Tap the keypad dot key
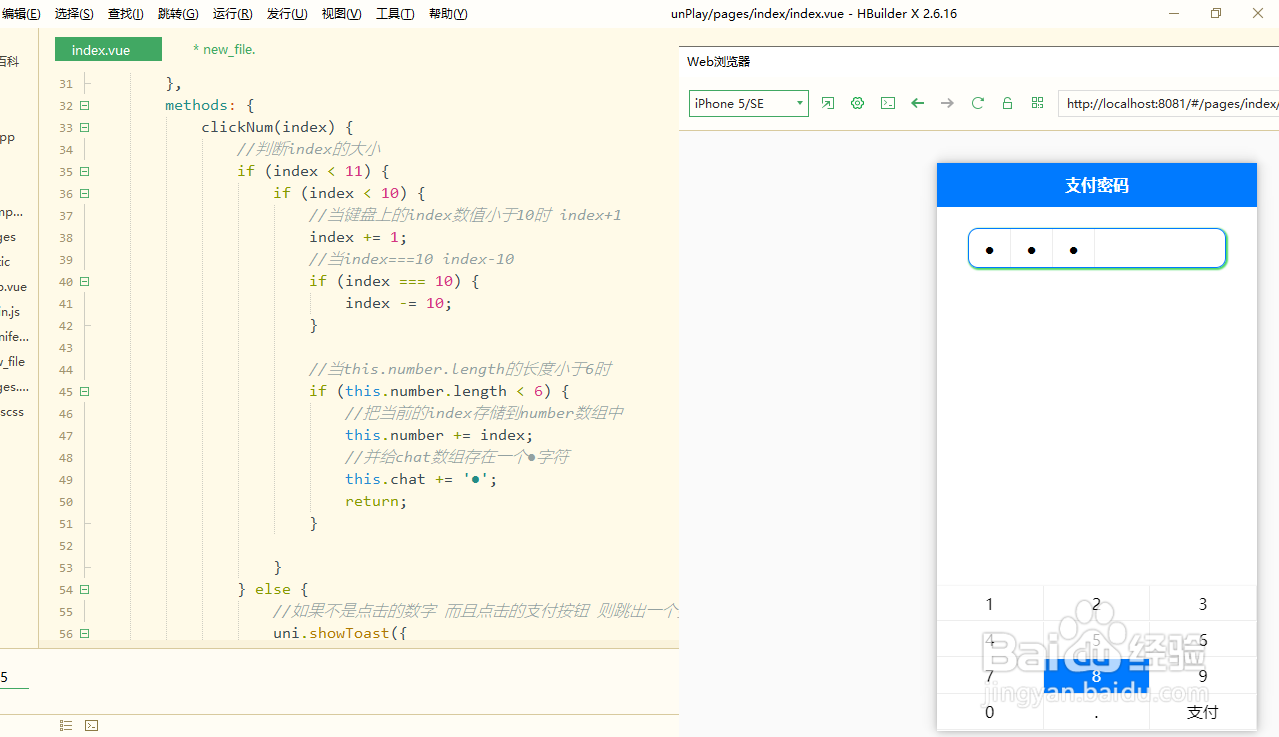The width and height of the screenshot is (1279, 737). 1096,712
